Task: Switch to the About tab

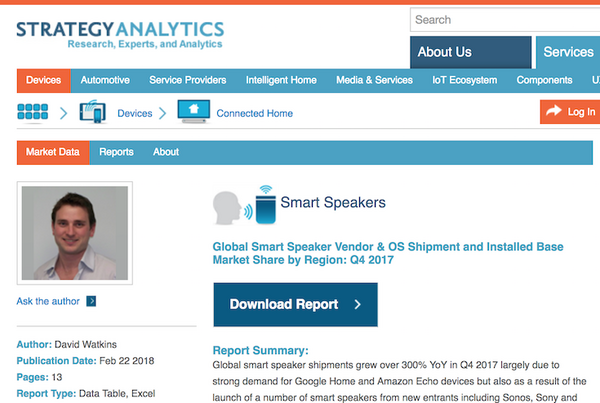Action: [x=166, y=152]
